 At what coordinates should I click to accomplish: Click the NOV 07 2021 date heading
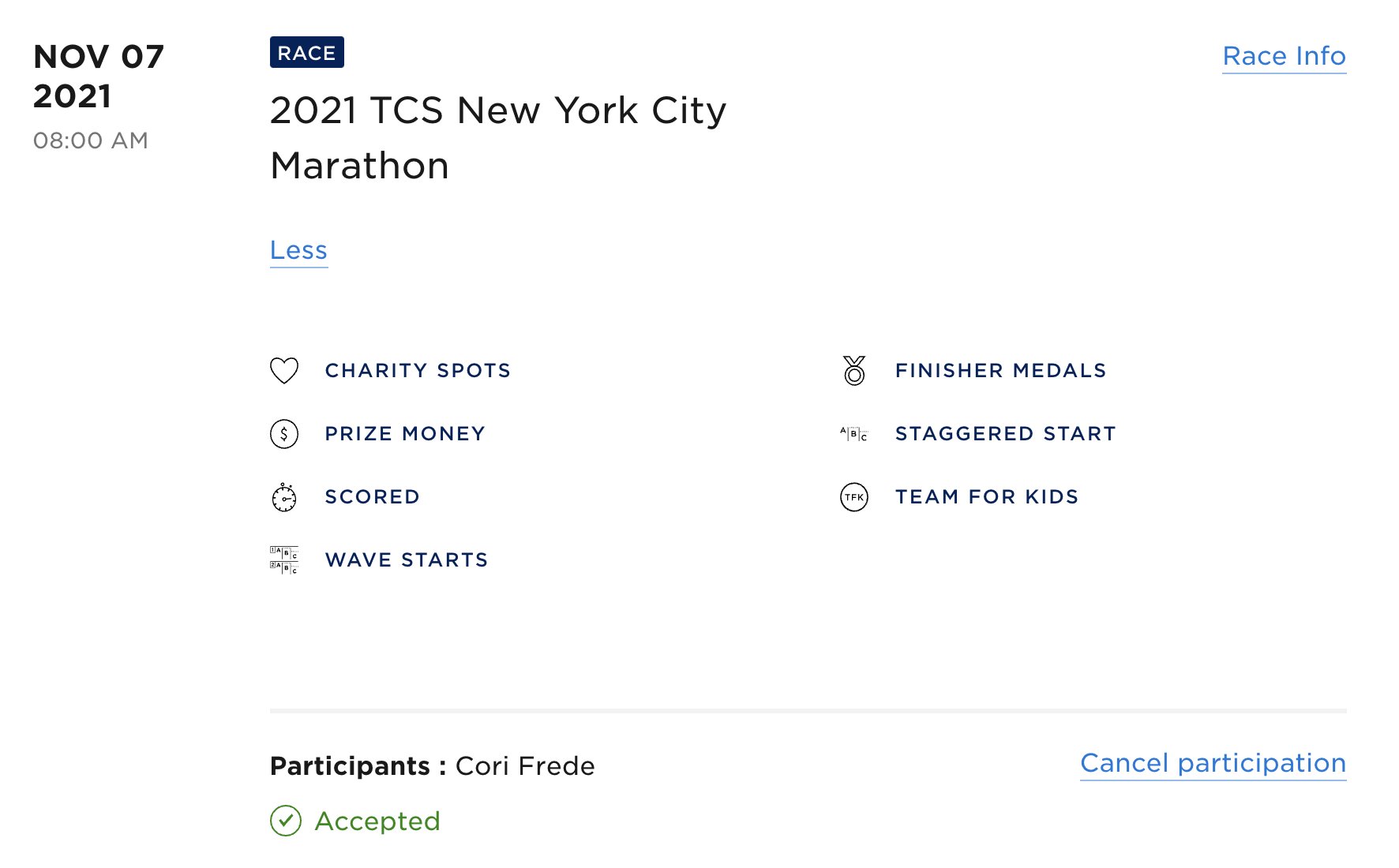[x=99, y=76]
